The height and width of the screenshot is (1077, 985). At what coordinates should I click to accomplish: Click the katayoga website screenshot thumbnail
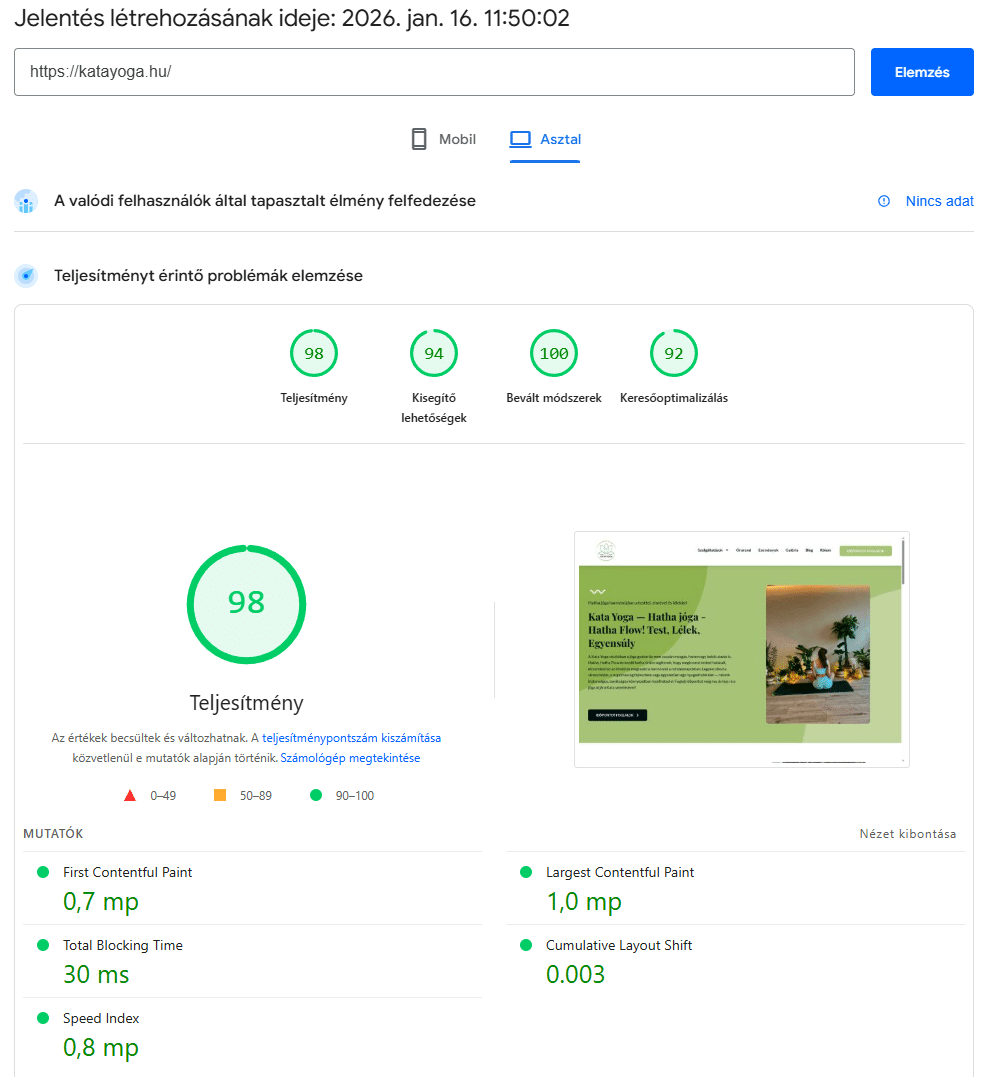[x=741, y=649]
